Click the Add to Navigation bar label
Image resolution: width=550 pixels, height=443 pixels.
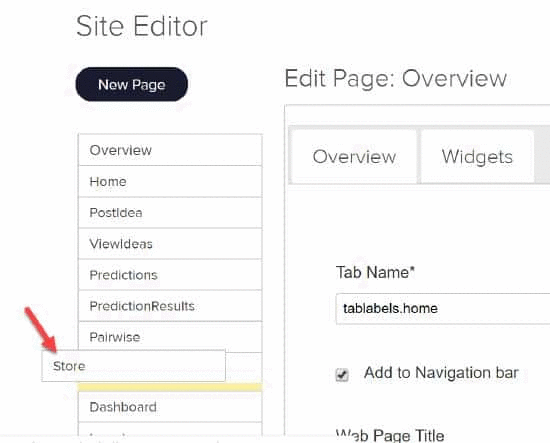pyautogui.click(x=441, y=372)
